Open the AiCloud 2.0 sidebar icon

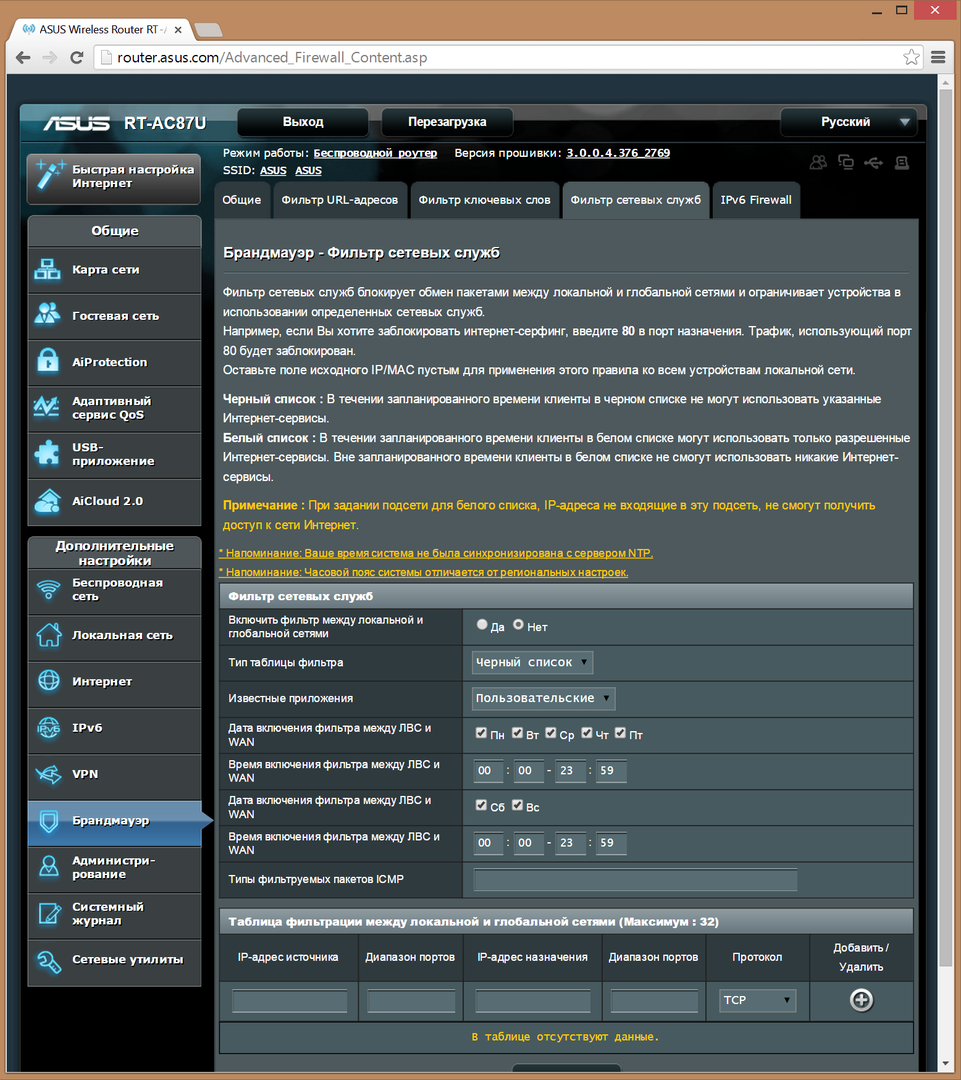coord(48,501)
